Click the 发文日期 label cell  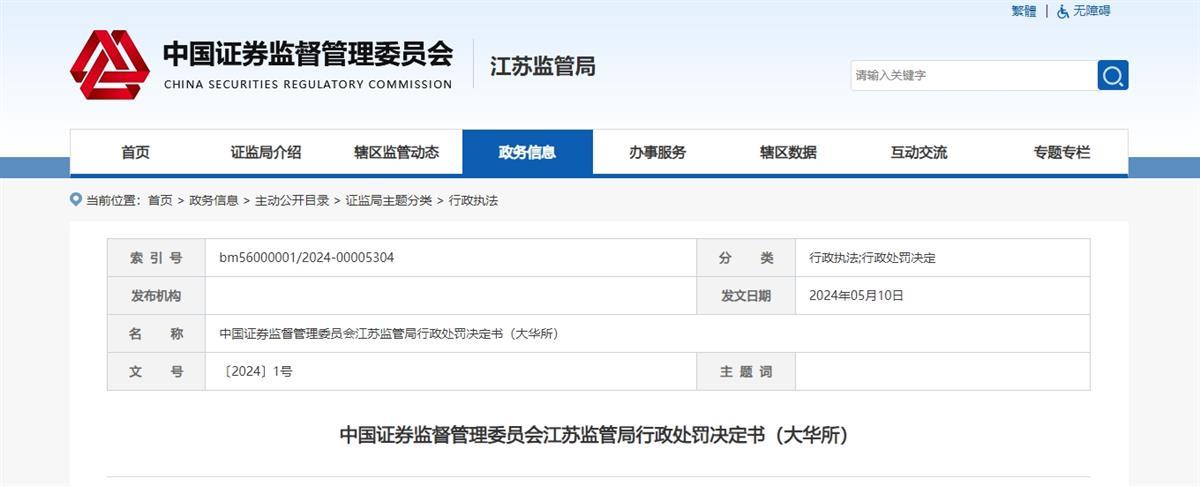point(746,296)
